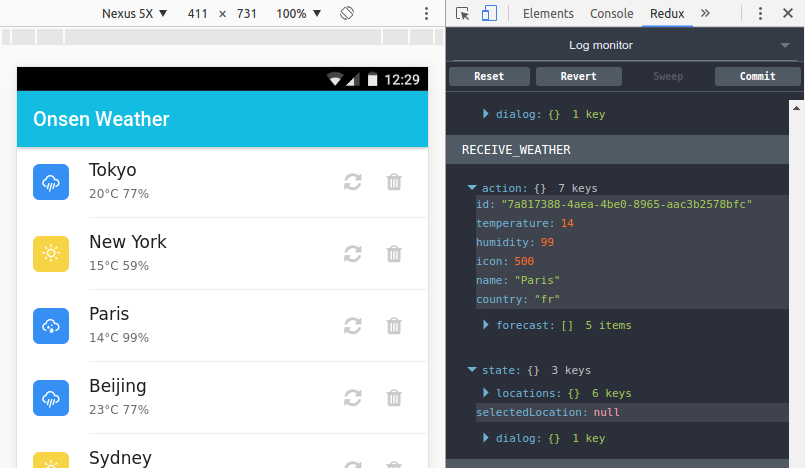This screenshot has height=468, width=805.
Task: Click Paris's drizzle cloud icon
Action: coord(51,325)
